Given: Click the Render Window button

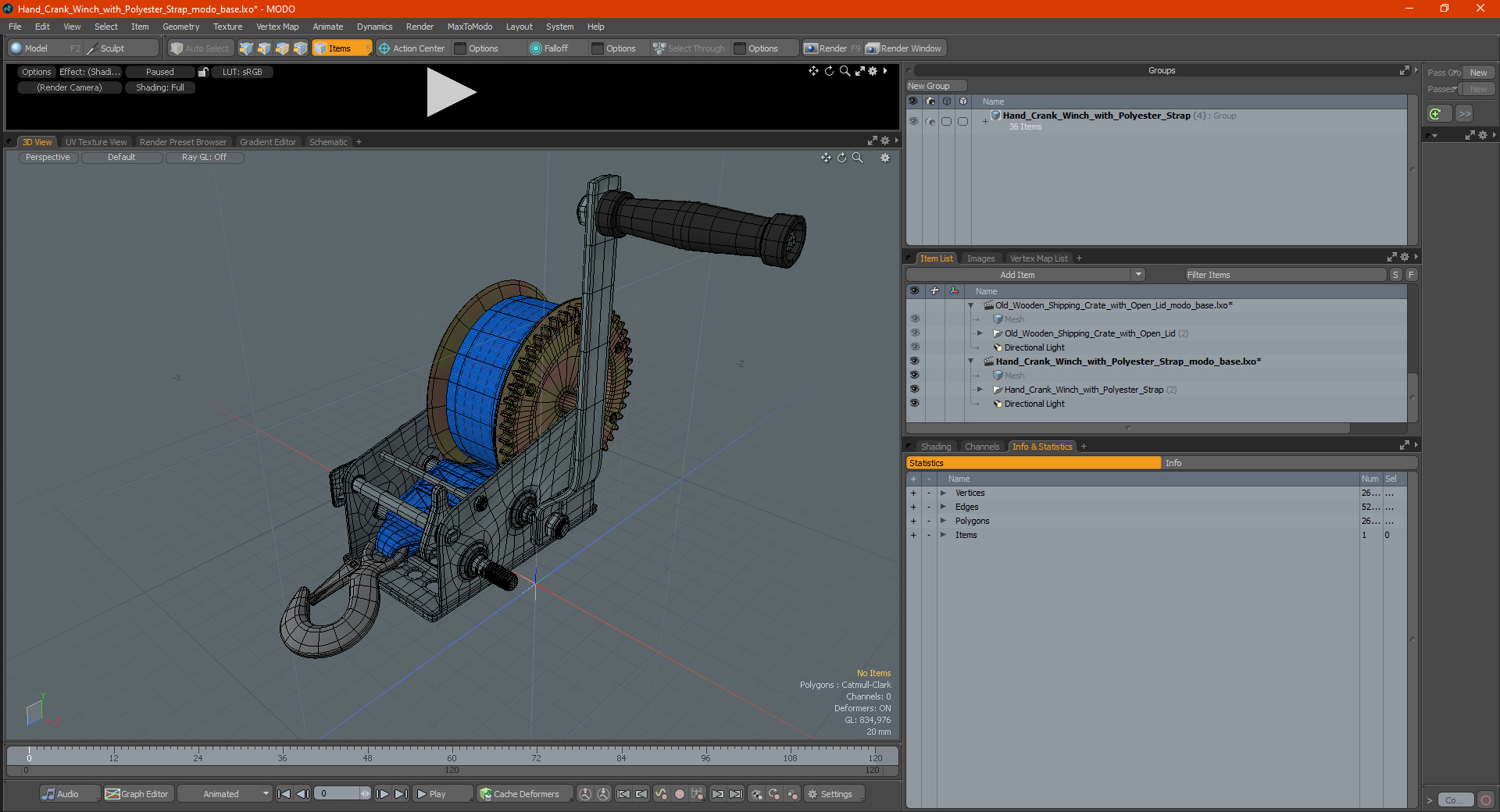Looking at the screenshot, I should [x=904, y=48].
